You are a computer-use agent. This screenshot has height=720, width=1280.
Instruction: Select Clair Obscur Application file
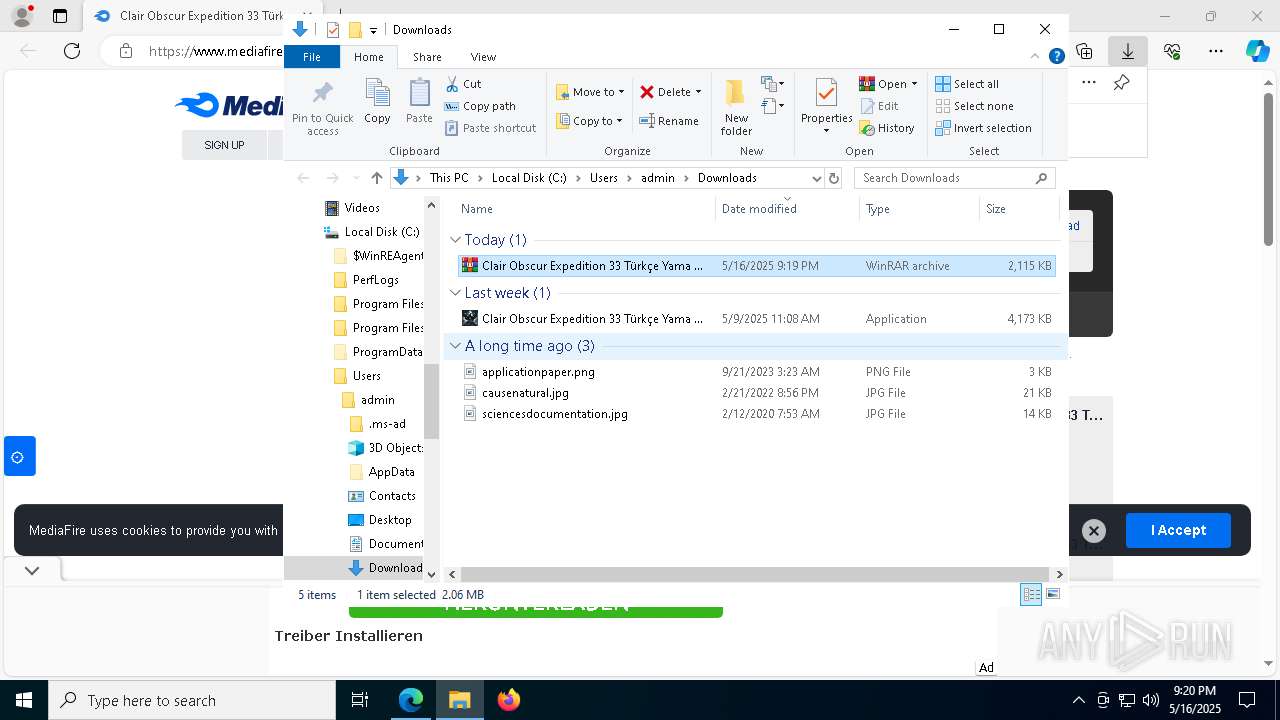pyautogui.click(x=756, y=319)
